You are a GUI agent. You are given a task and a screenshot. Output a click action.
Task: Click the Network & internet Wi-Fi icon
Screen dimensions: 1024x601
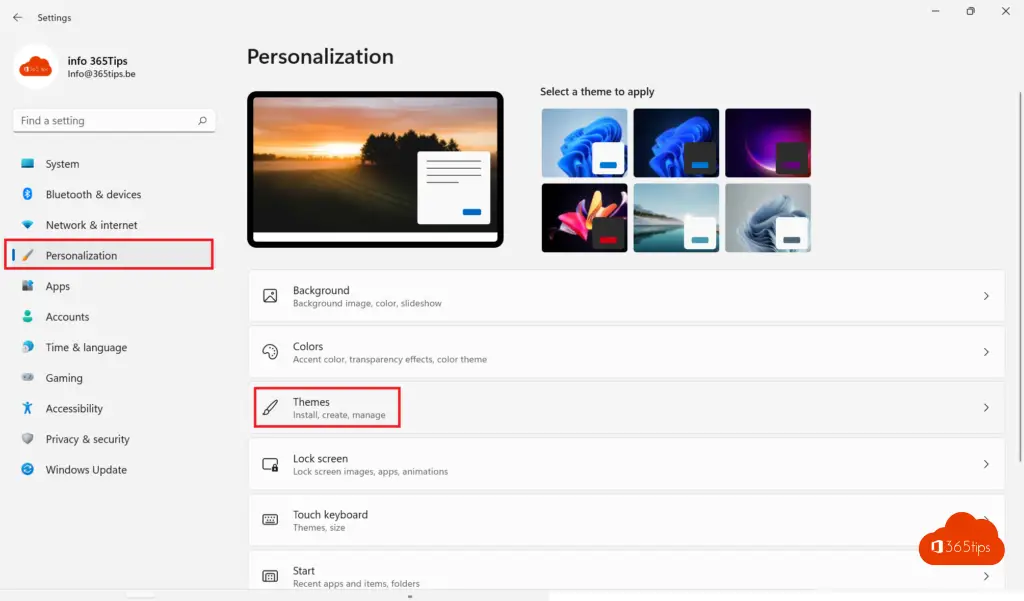(27, 225)
